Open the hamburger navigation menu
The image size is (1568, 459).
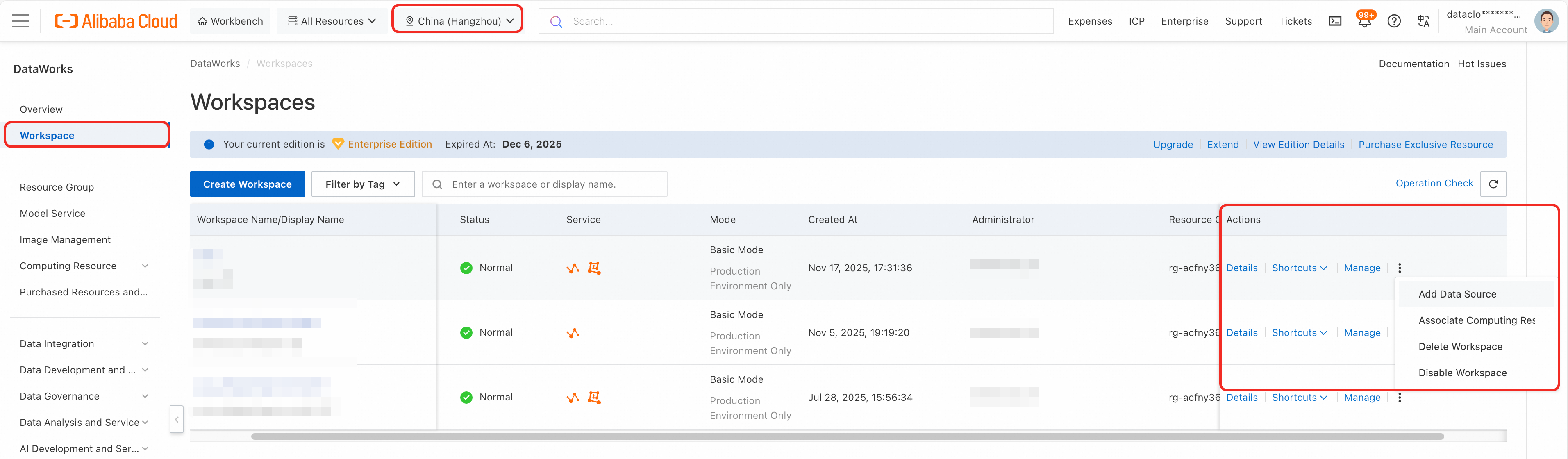click(x=20, y=21)
